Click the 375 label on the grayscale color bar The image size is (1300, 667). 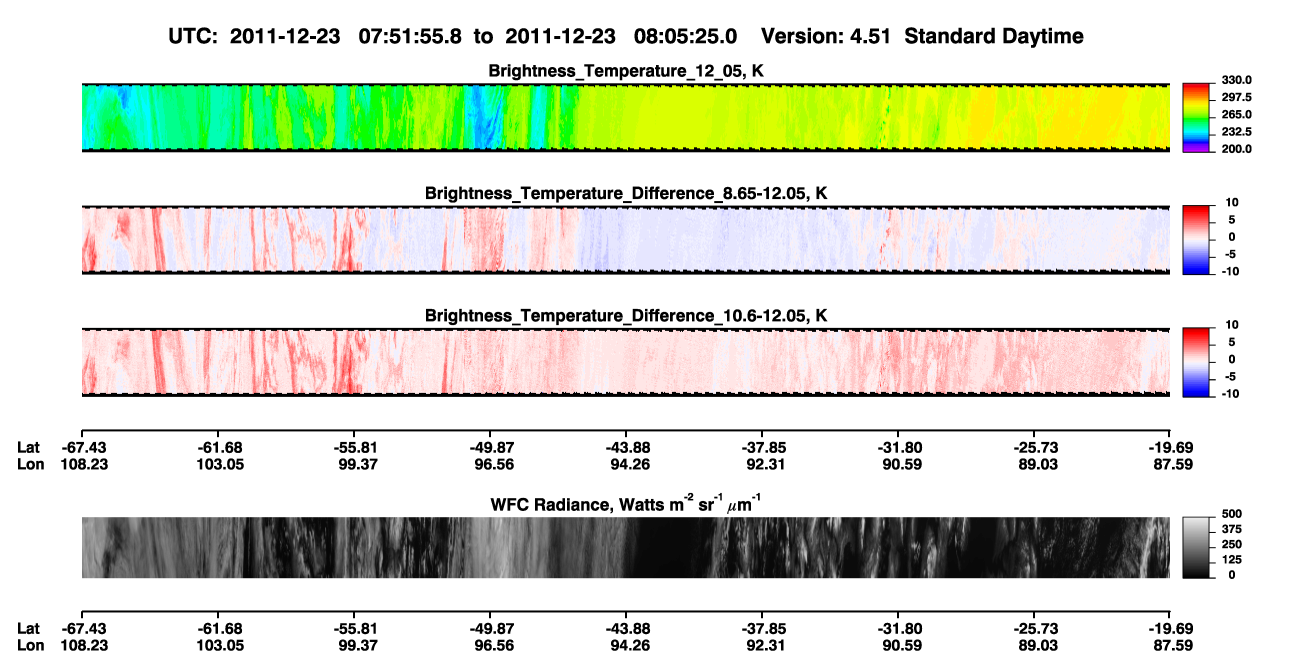point(1231,529)
